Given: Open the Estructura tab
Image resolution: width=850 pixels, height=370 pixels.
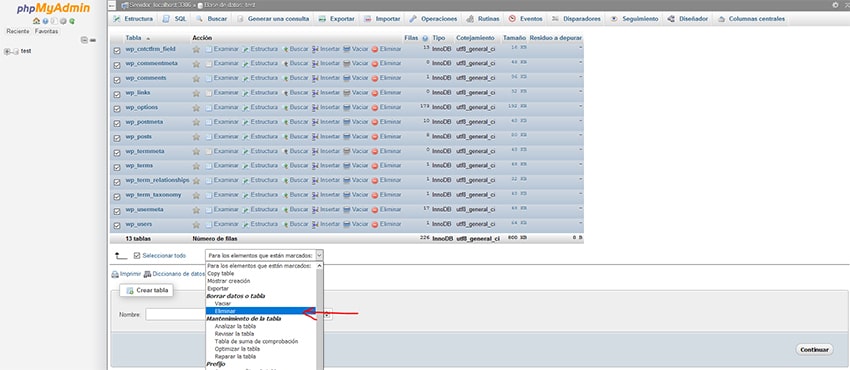Looking at the screenshot, I should tap(133, 19).
